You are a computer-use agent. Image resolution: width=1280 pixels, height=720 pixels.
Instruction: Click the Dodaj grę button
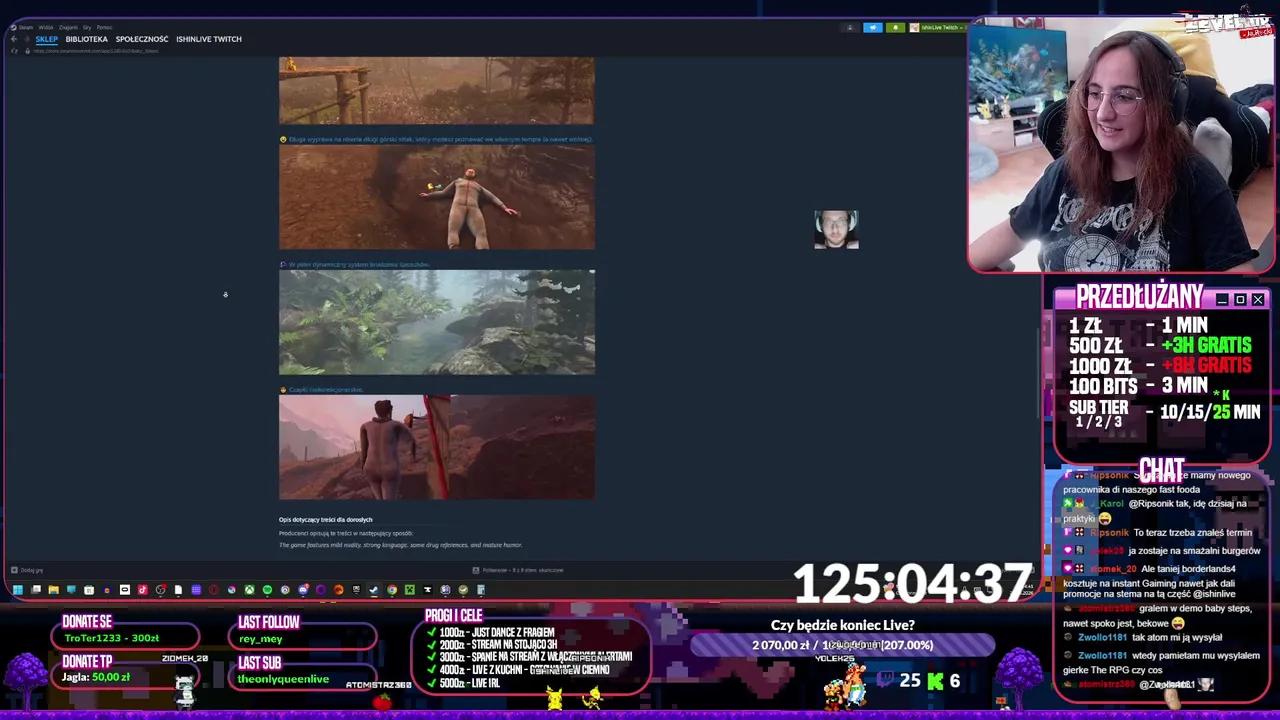(28, 570)
